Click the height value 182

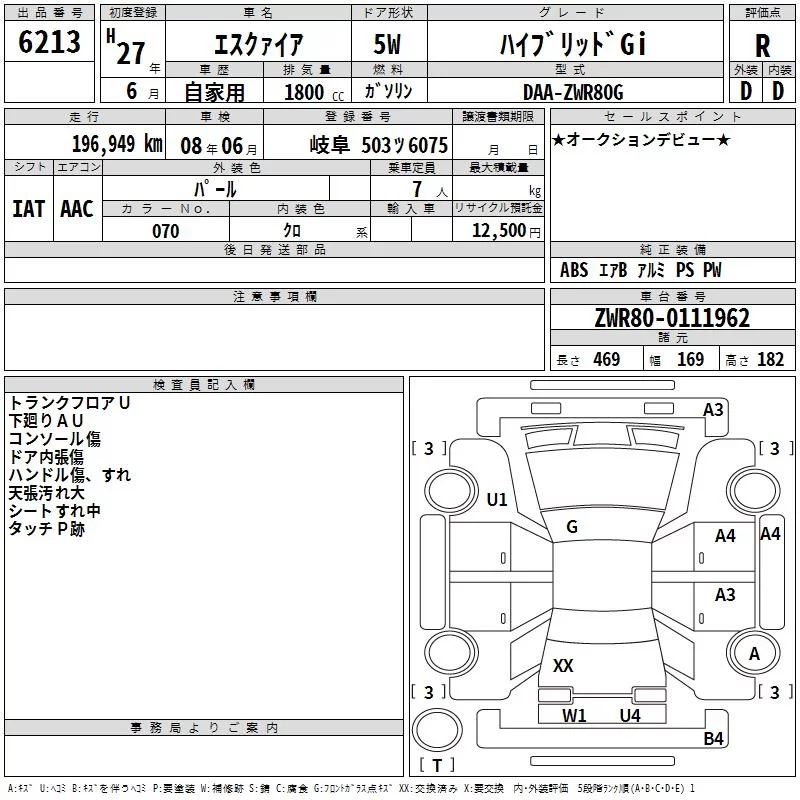pyautogui.click(x=770, y=360)
